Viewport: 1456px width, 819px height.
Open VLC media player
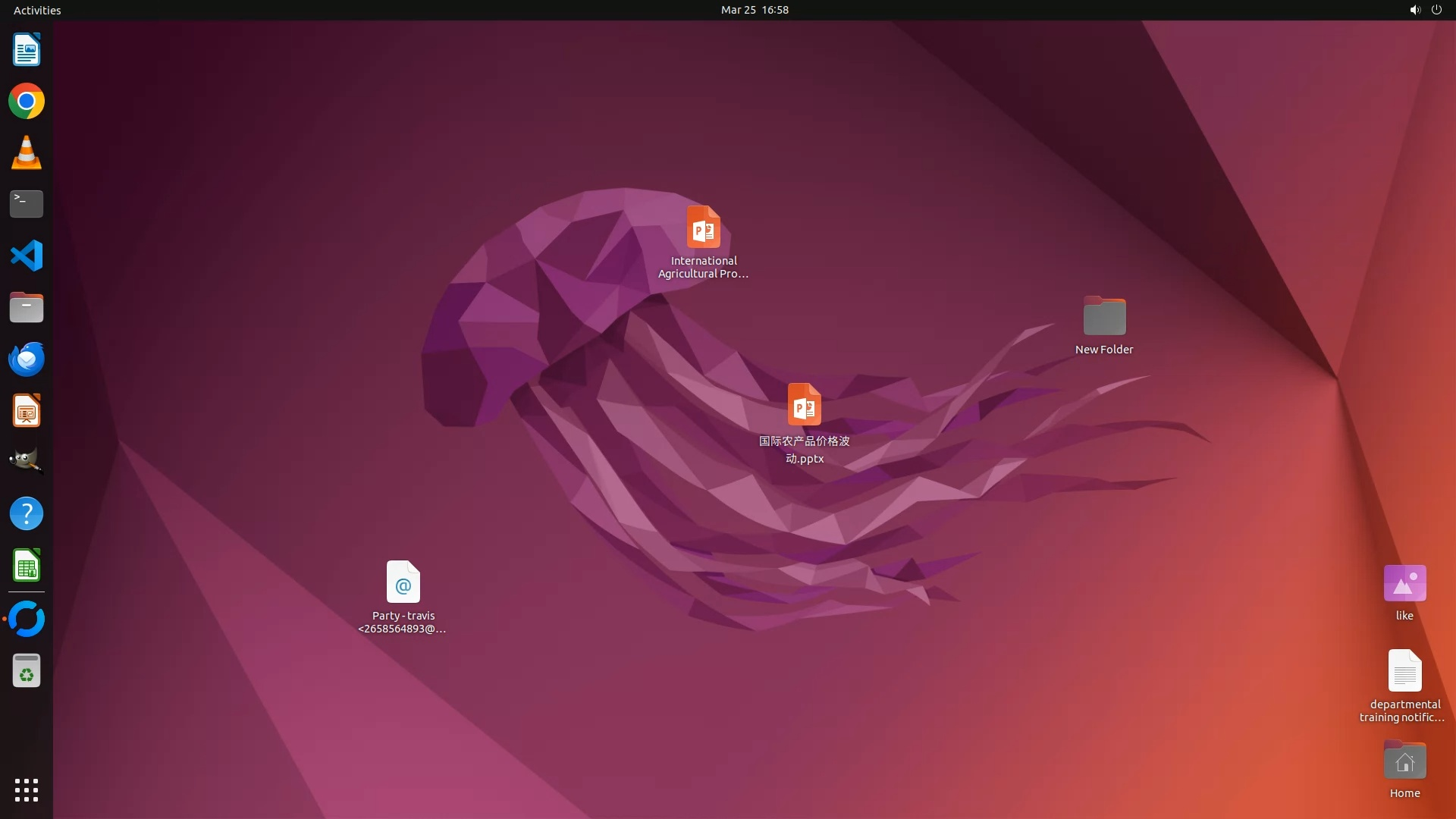(x=27, y=152)
